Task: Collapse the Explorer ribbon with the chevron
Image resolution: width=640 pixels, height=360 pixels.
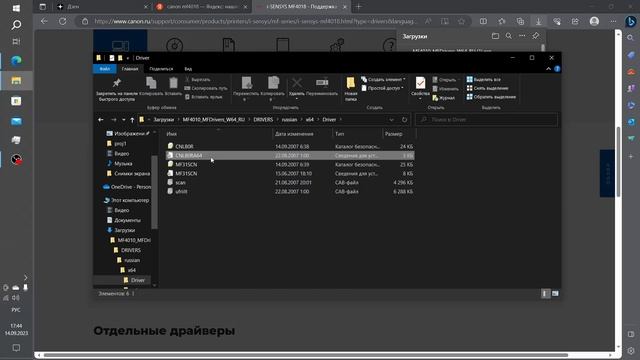Action: tap(548, 69)
